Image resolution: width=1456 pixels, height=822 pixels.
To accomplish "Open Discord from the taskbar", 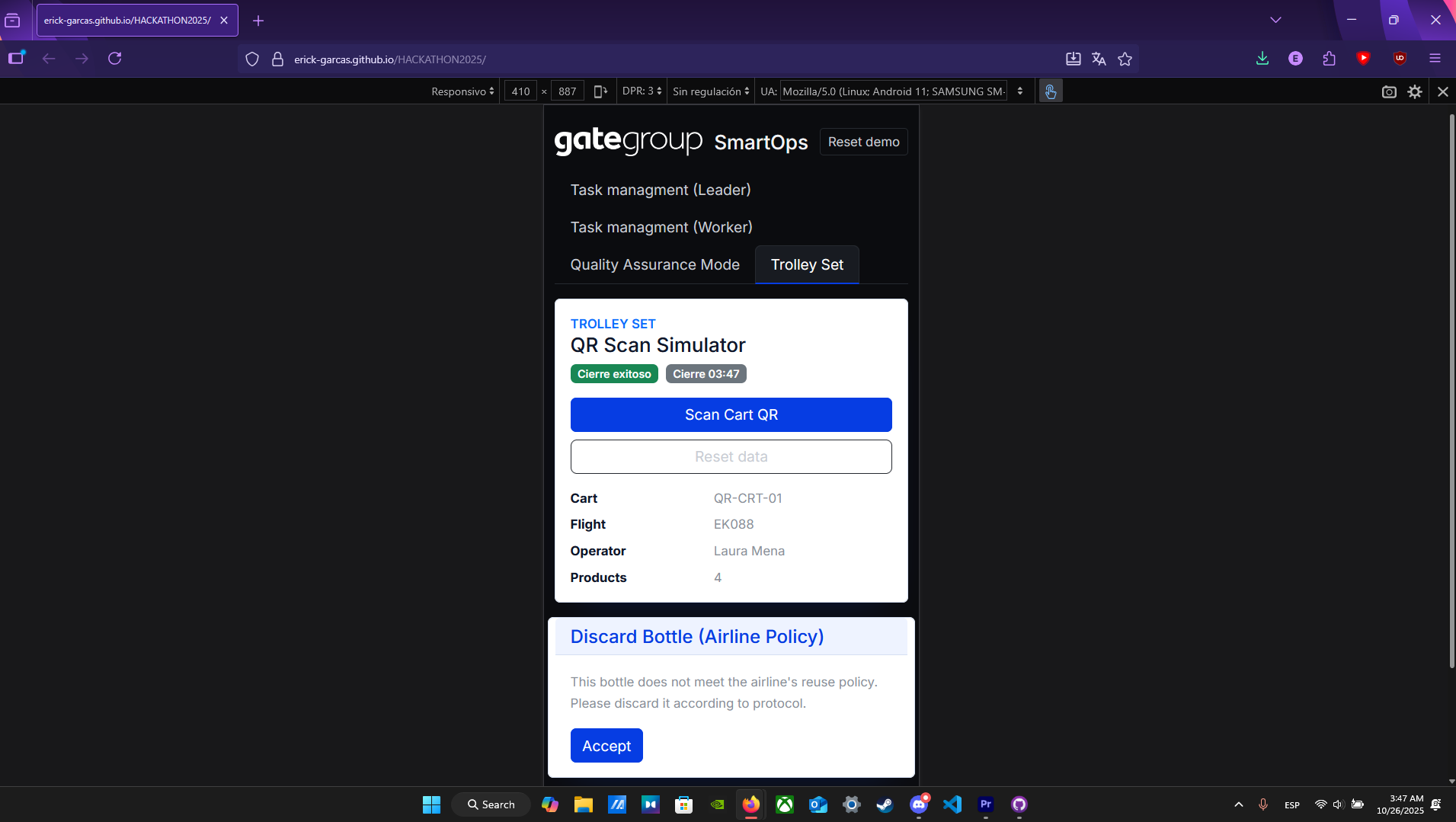I will (x=919, y=804).
